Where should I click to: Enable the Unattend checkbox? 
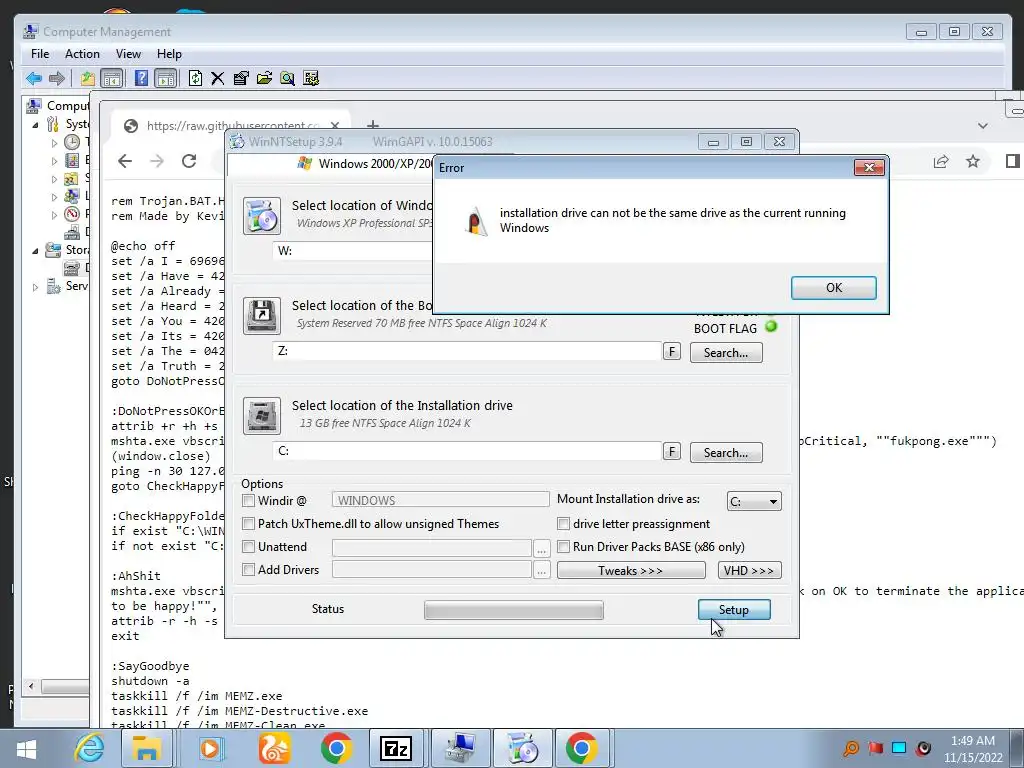[248, 547]
